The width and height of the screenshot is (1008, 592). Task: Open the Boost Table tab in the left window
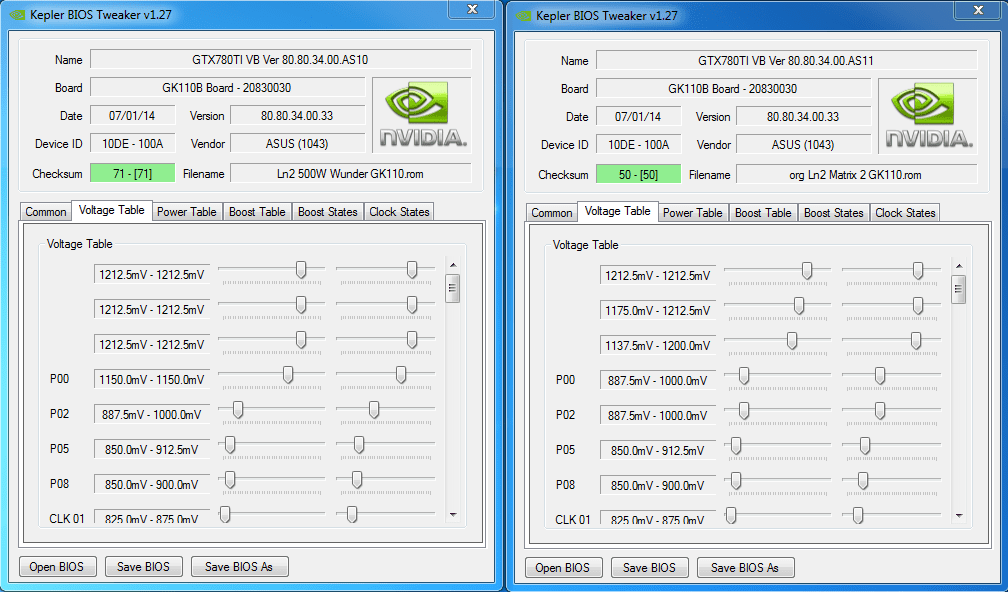click(x=257, y=211)
